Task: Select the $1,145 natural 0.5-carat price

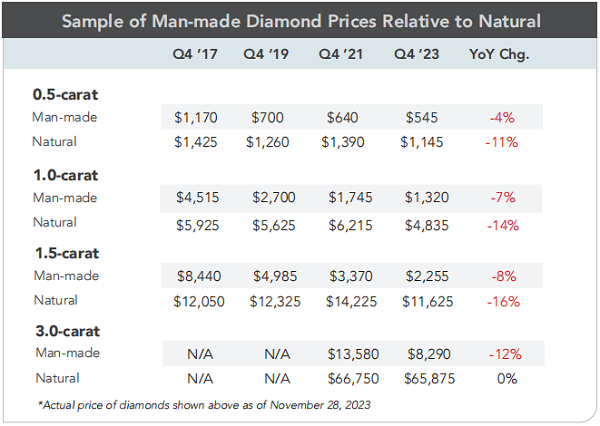Action: tap(422, 142)
